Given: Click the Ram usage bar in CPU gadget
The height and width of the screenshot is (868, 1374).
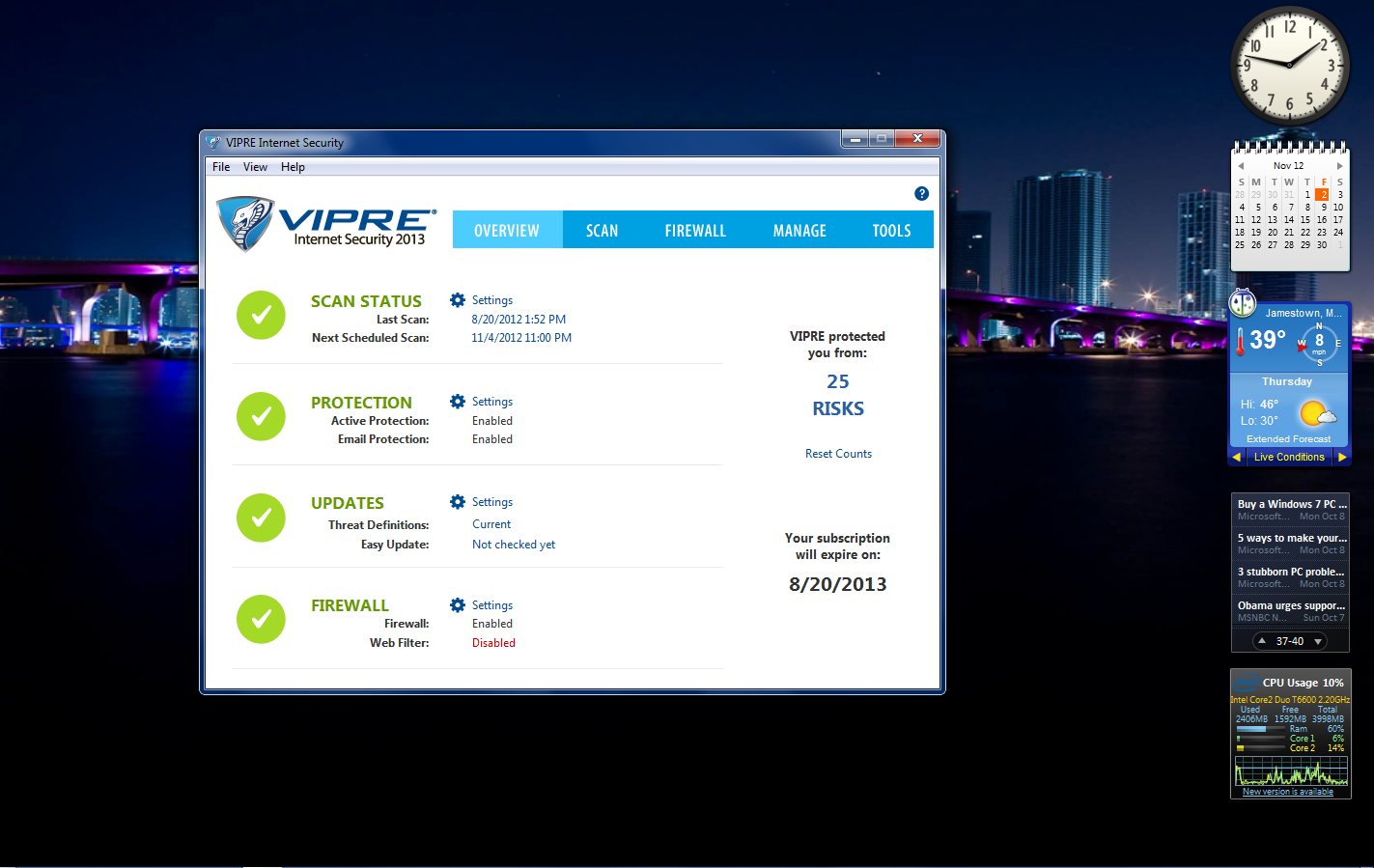Looking at the screenshot, I should coord(1261,729).
